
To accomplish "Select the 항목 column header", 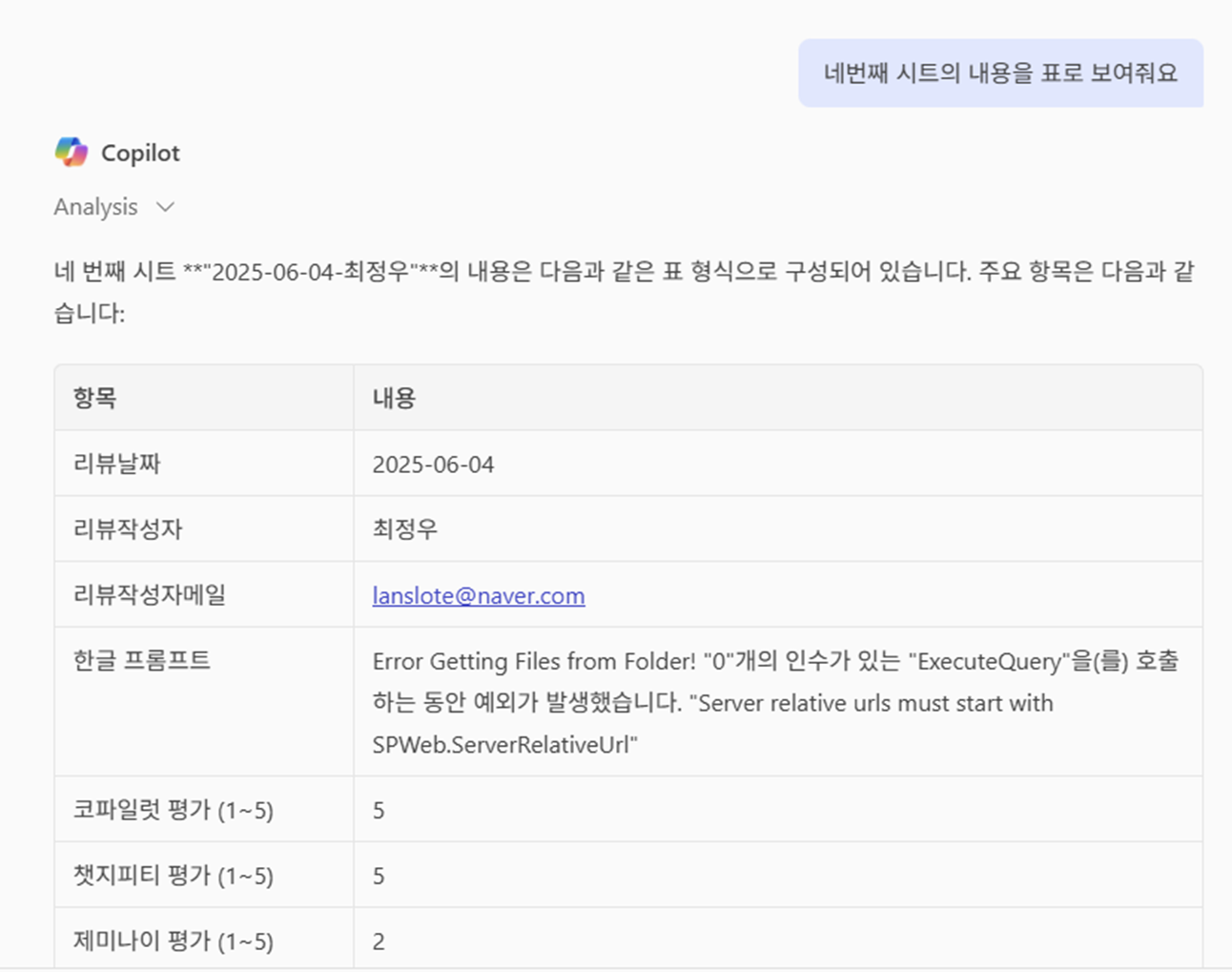I will 94,398.
